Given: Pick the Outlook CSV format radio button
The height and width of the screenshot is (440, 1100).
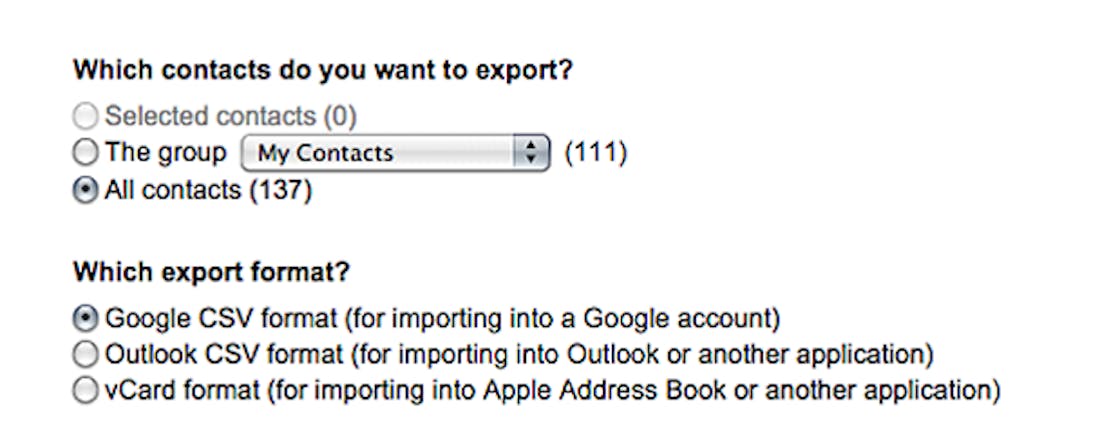Looking at the screenshot, I should 87,354.
